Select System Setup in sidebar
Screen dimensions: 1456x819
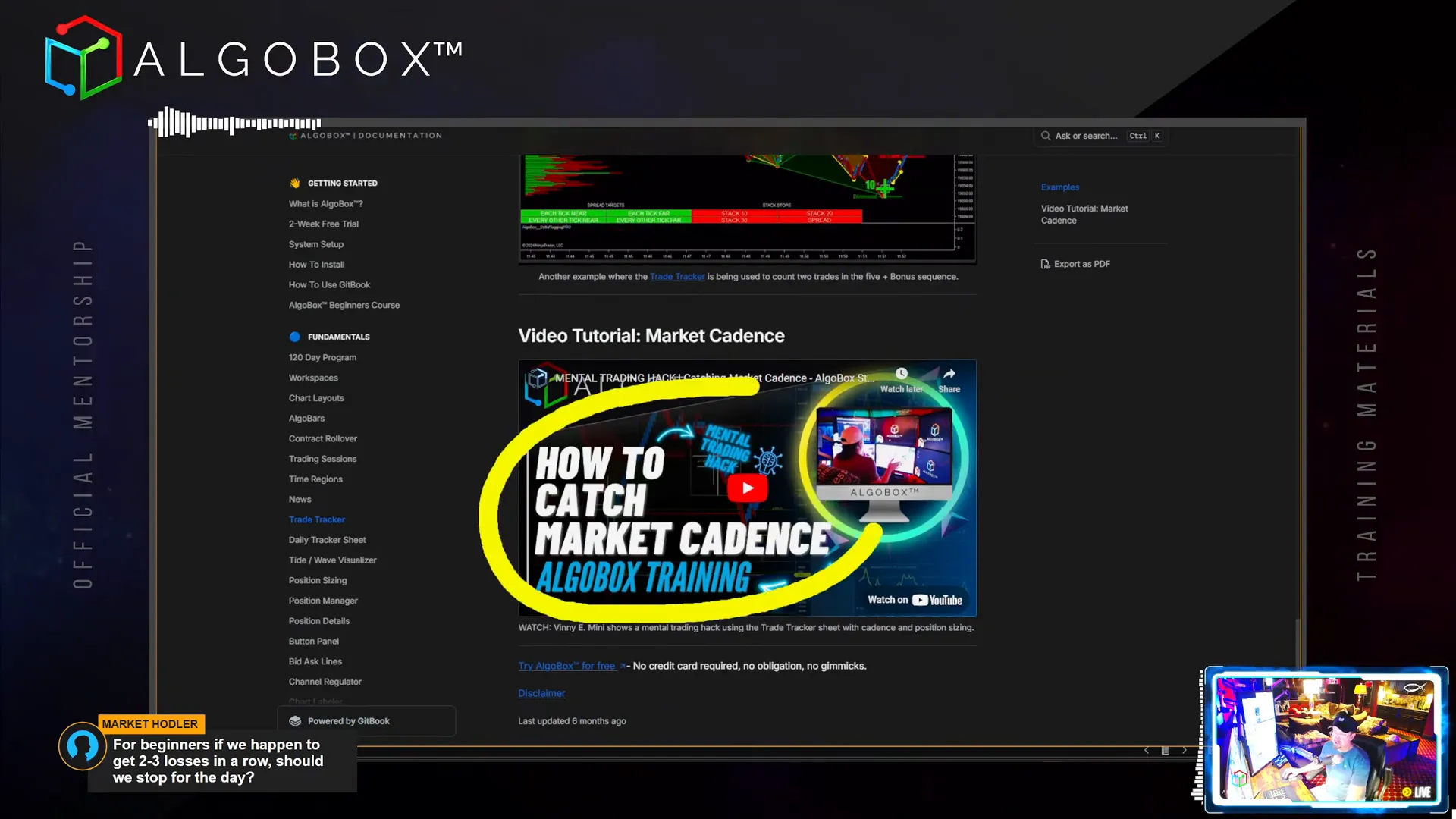(x=316, y=244)
